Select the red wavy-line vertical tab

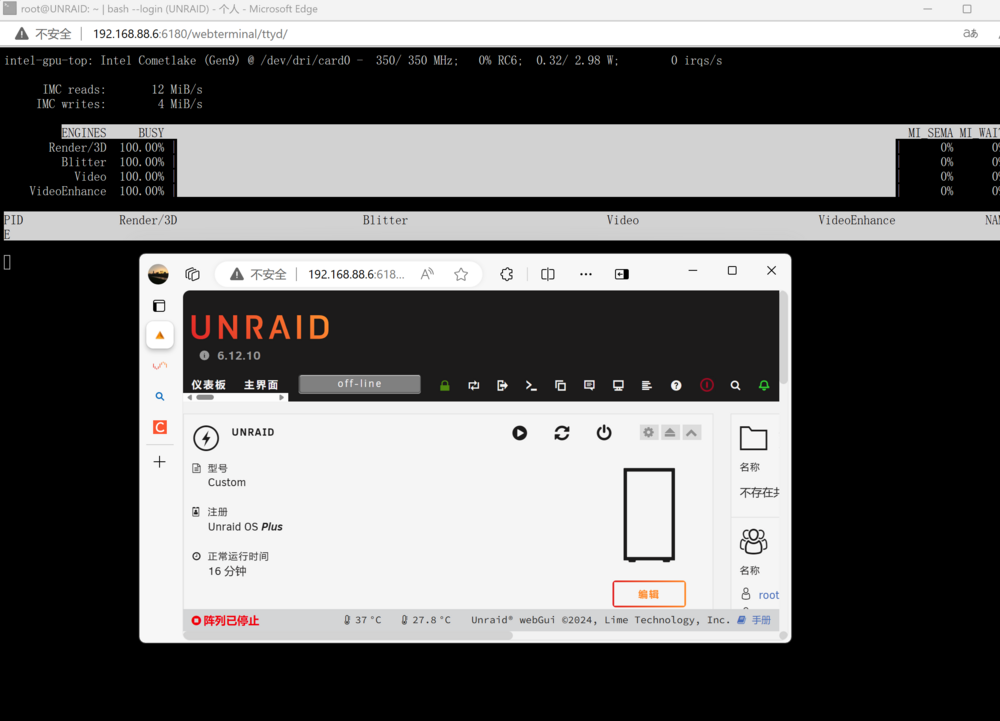[160, 365]
